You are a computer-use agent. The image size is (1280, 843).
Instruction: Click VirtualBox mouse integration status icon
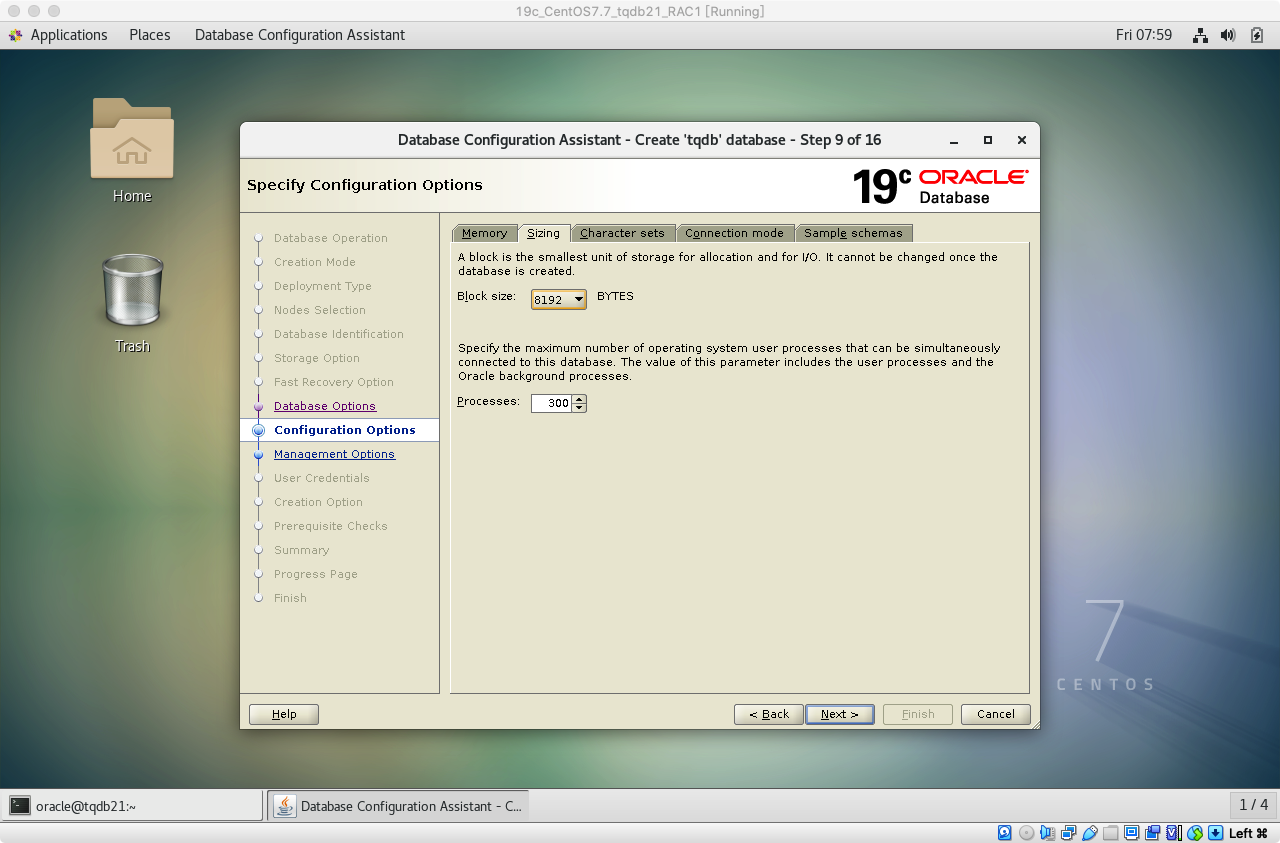click(x=1195, y=833)
